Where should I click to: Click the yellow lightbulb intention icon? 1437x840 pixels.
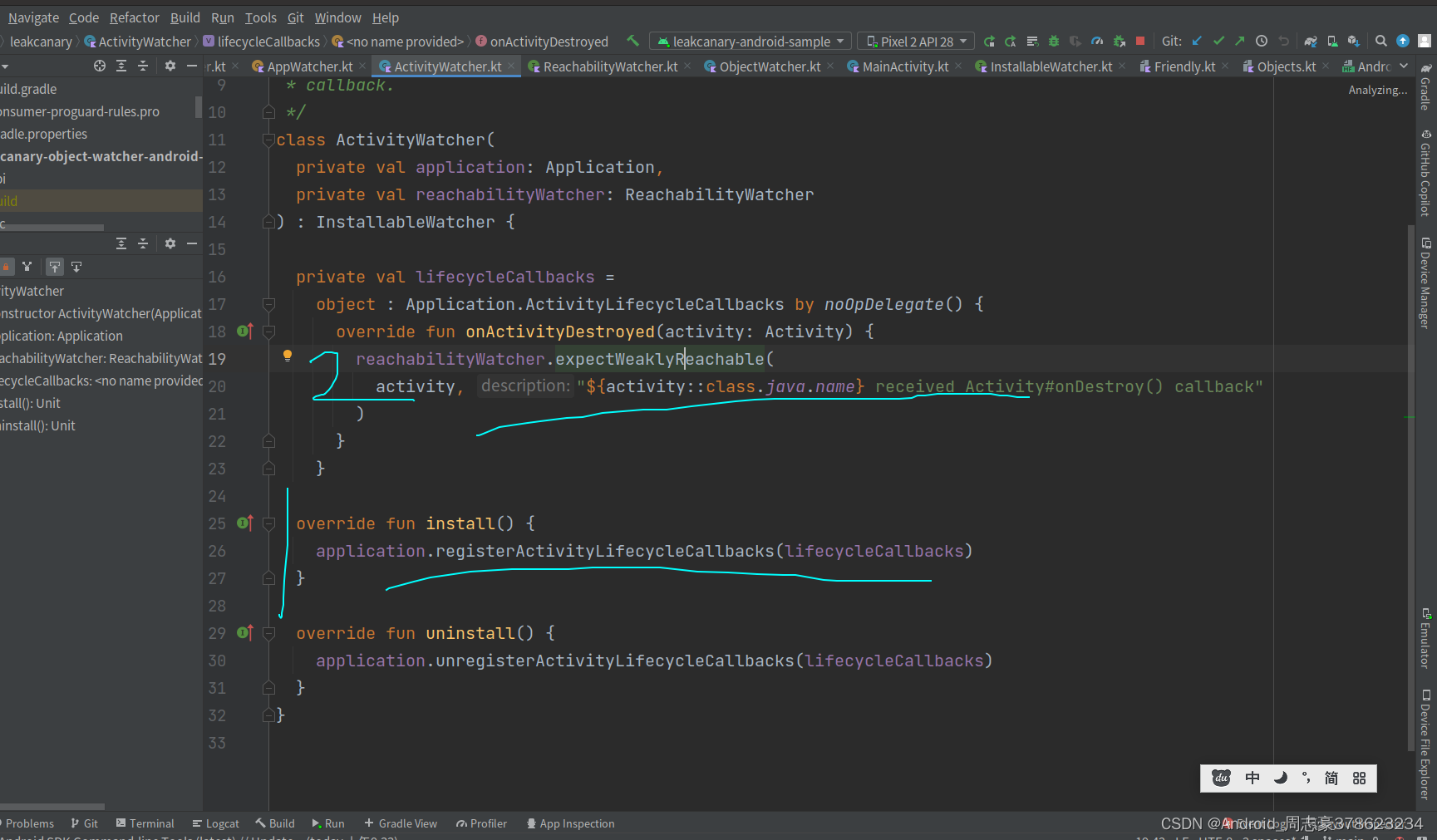(x=288, y=356)
